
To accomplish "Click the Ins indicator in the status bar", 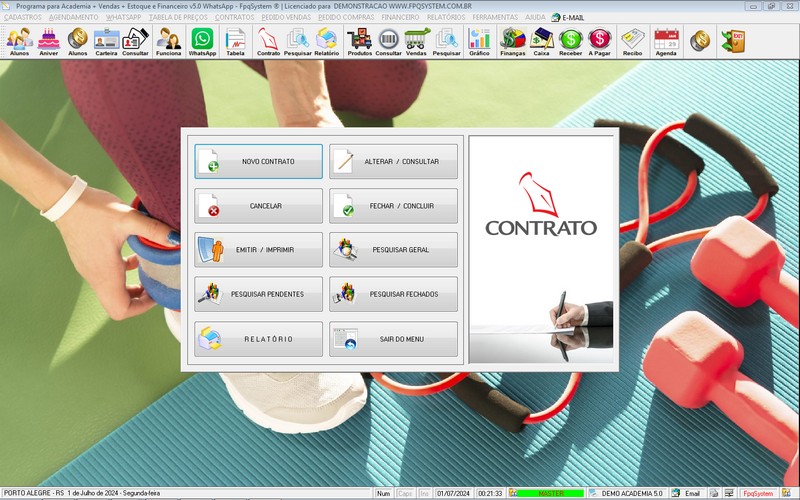I will (x=424, y=493).
